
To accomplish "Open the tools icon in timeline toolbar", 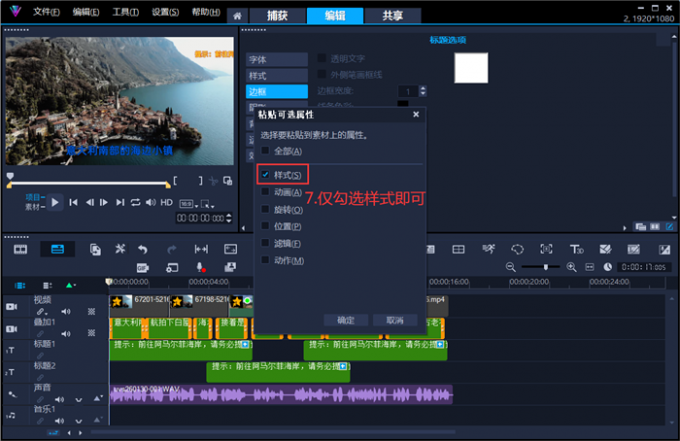I will (x=120, y=249).
